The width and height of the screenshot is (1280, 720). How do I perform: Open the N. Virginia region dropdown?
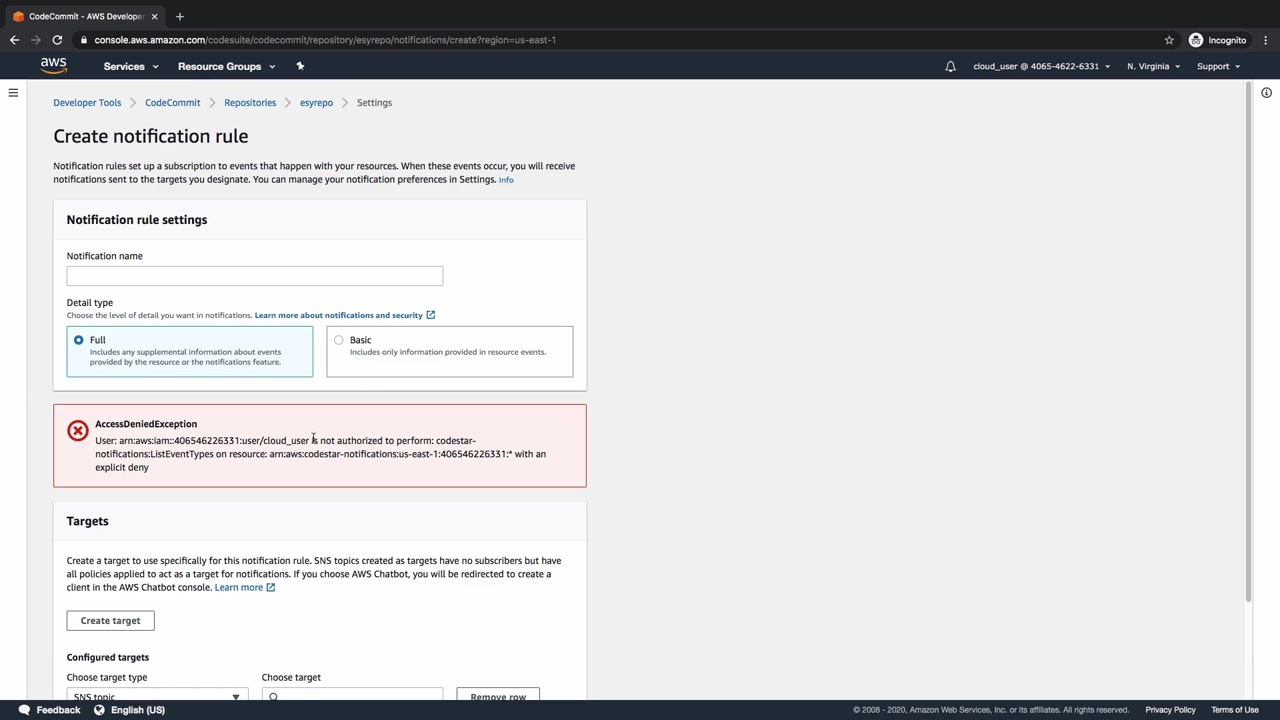[x=1154, y=66]
